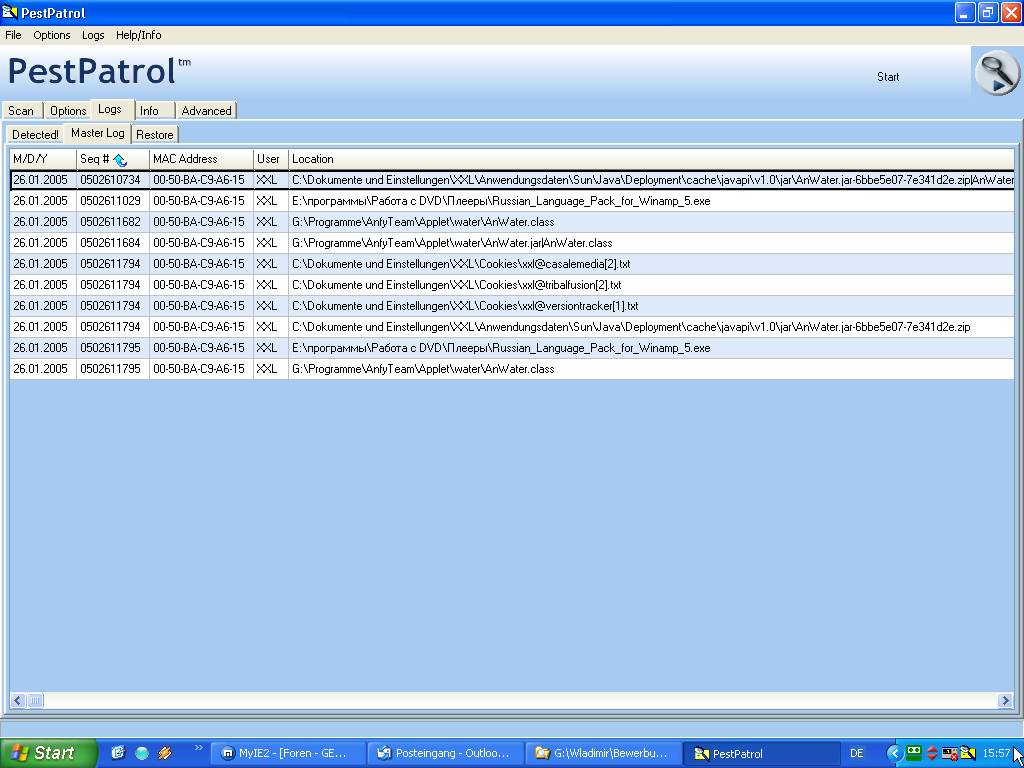Expand hidden system tray icons
Image resolution: width=1024 pixels, height=768 pixels.
[894, 753]
